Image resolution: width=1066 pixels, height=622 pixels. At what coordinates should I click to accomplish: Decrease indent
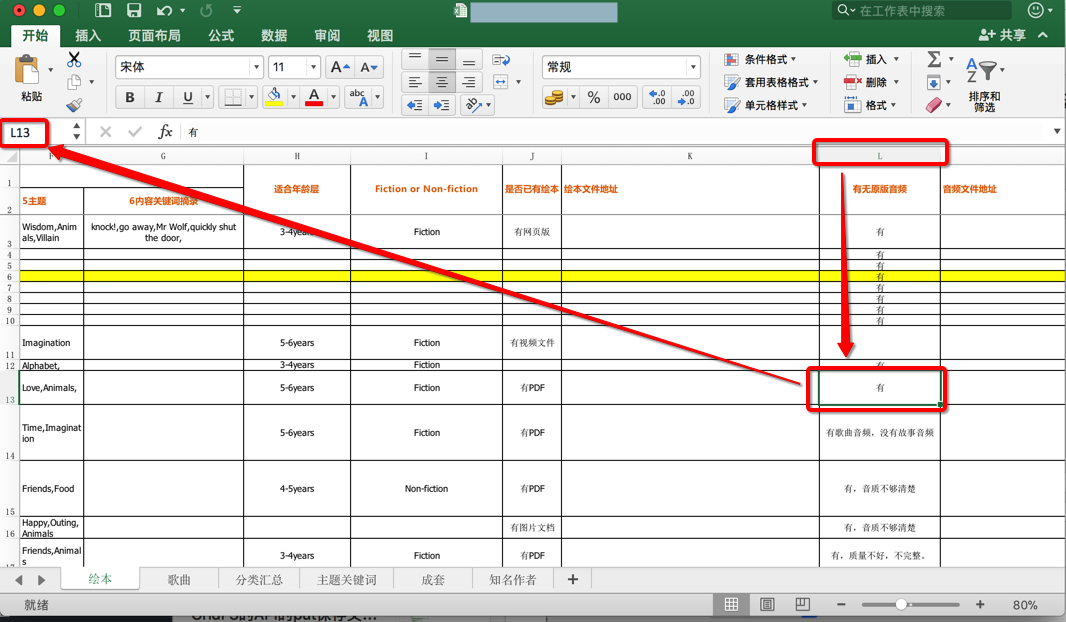point(415,105)
